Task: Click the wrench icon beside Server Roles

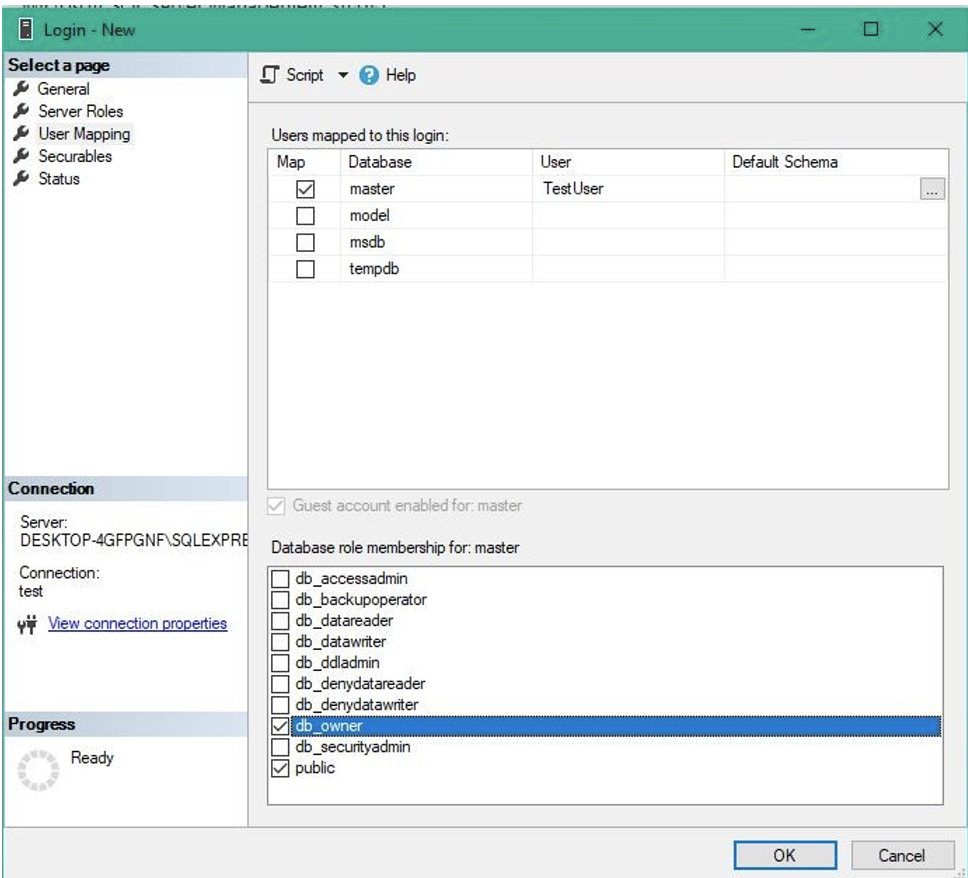Action: point(20,111)
